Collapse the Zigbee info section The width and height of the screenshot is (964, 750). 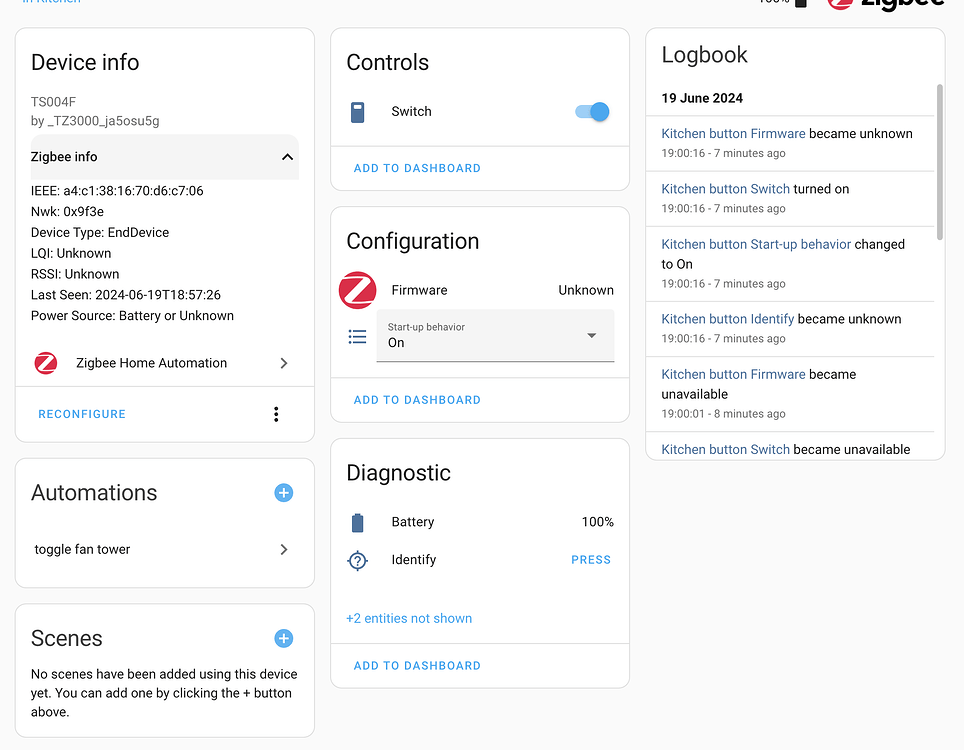[287, 157]
